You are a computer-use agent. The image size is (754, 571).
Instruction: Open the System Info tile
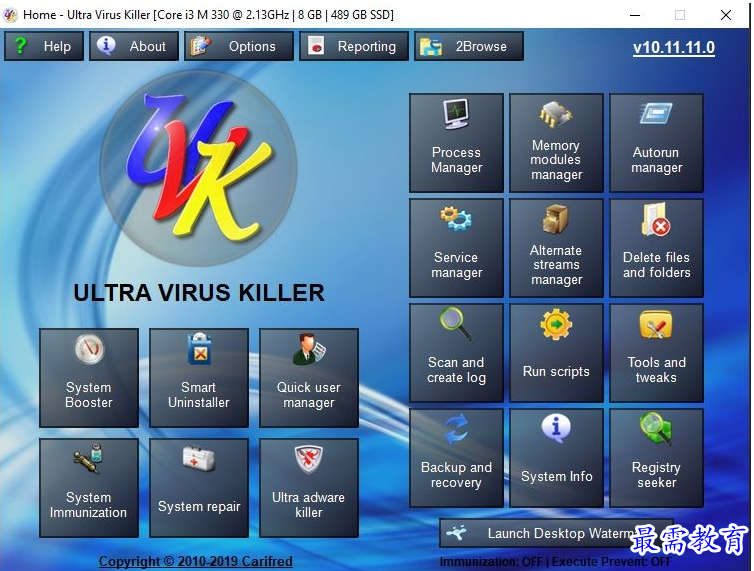556,457
